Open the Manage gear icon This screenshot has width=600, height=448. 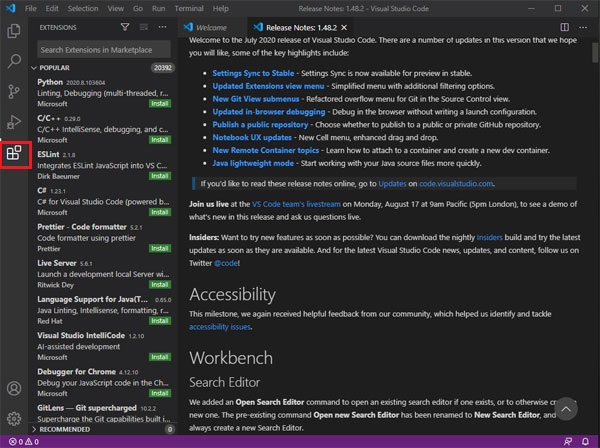pyautogui.click(x=14, y=419)
